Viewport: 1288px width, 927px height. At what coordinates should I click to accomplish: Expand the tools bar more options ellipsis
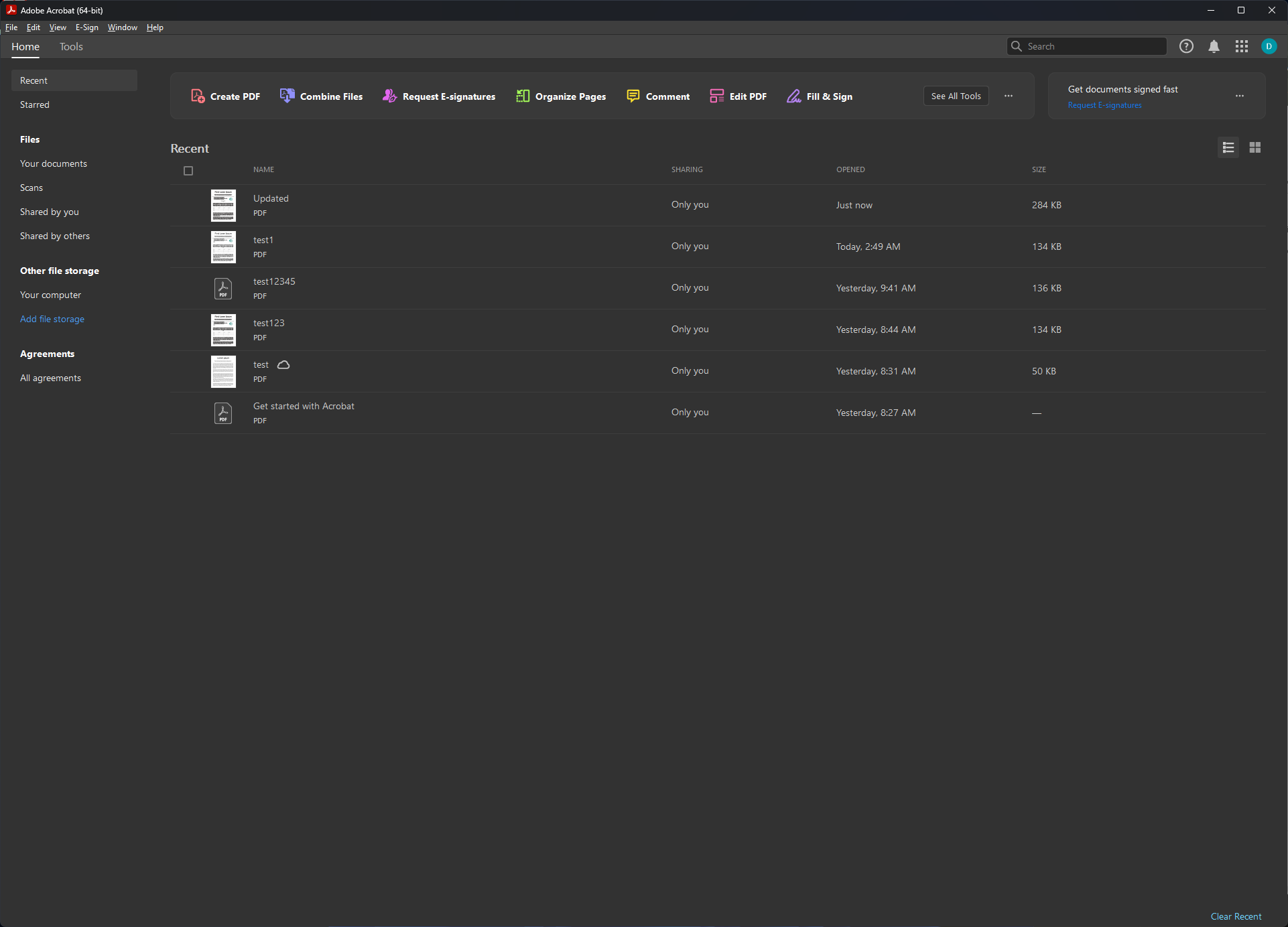(1008, 96)
